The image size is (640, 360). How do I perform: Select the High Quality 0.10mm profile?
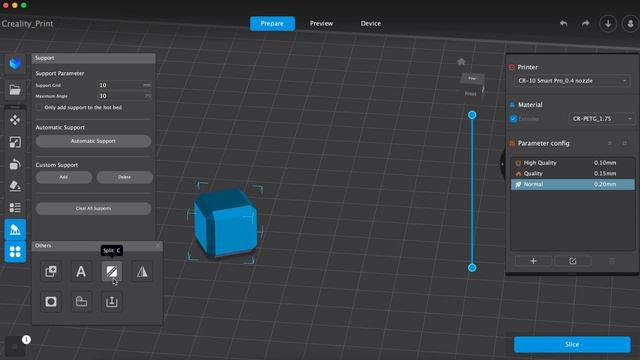(x=573, y=163)
